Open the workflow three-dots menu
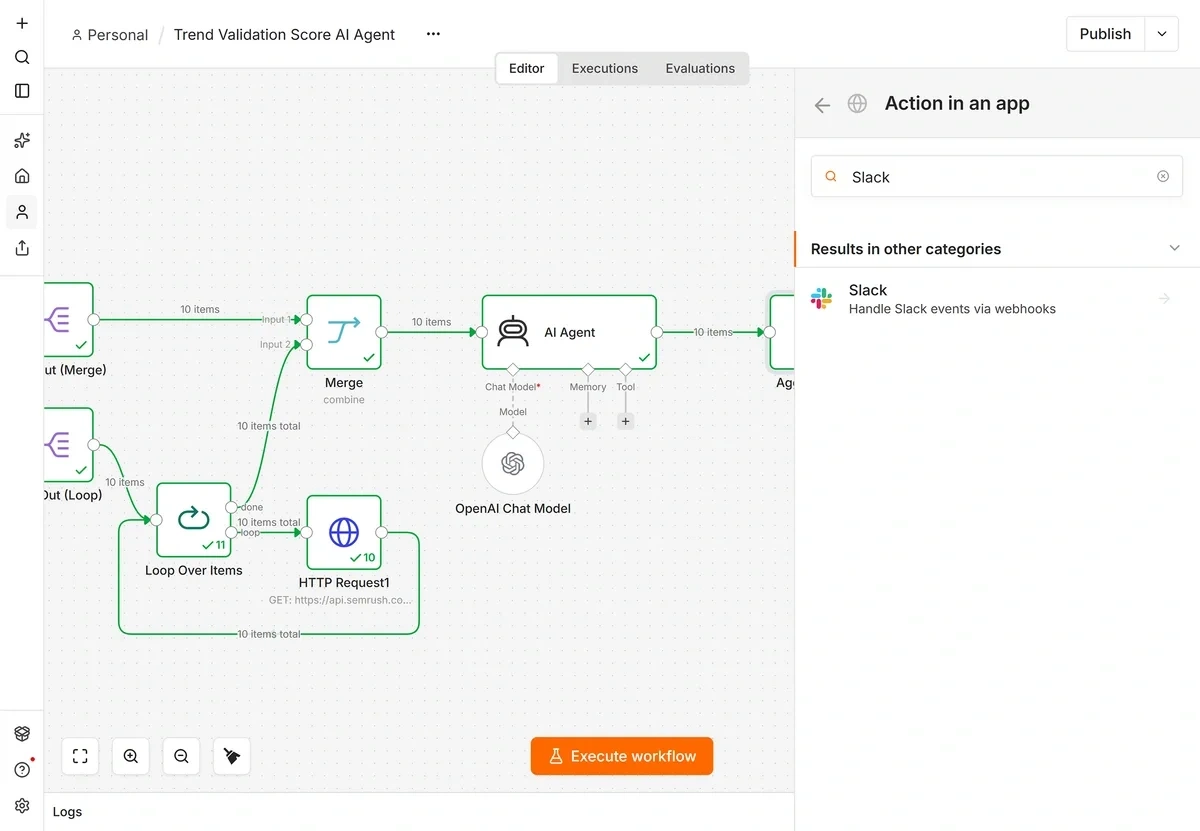1200x831 pixels. (x=433, y=34)
